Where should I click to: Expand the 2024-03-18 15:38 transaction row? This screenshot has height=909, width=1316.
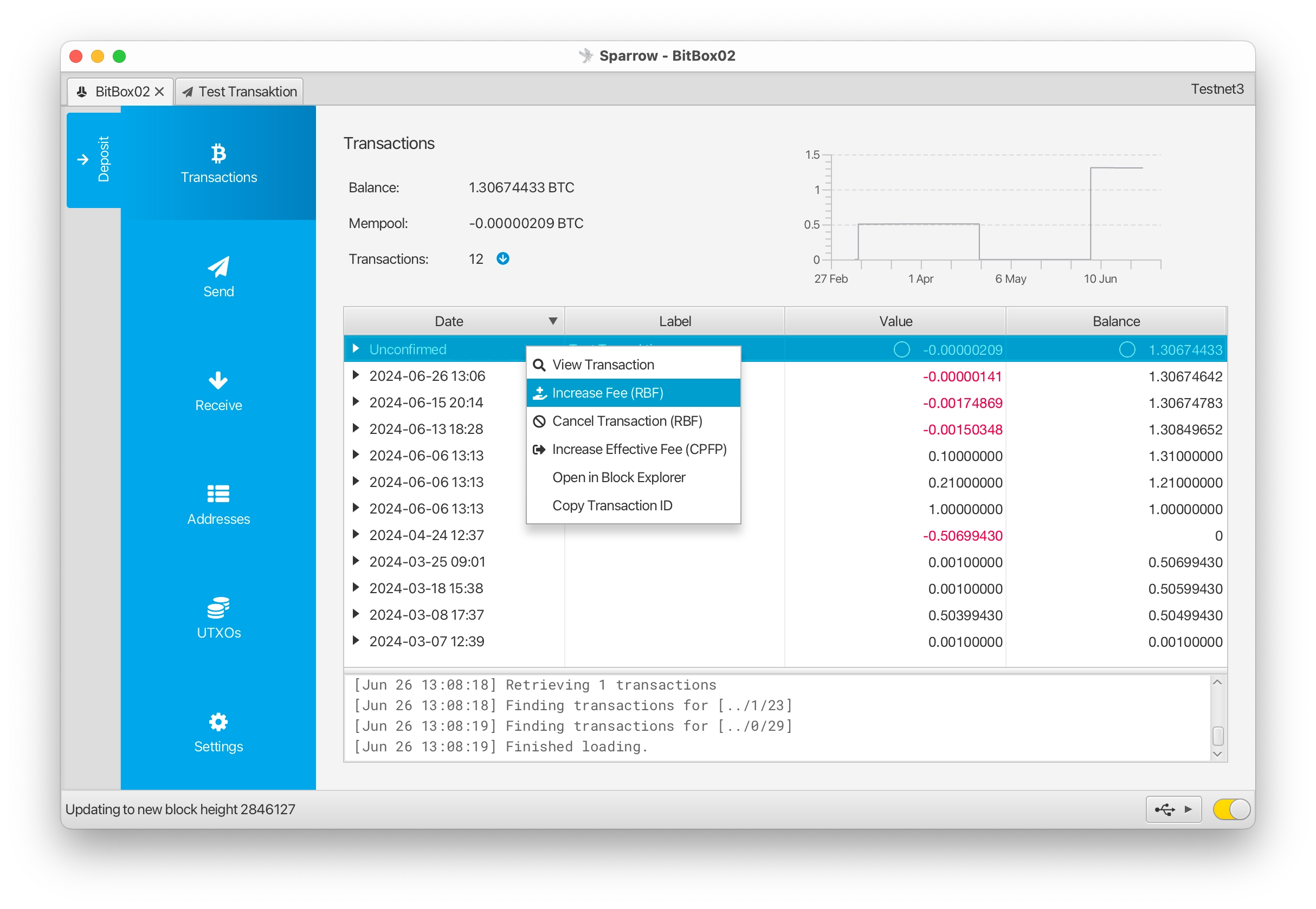tap(356, 587)
